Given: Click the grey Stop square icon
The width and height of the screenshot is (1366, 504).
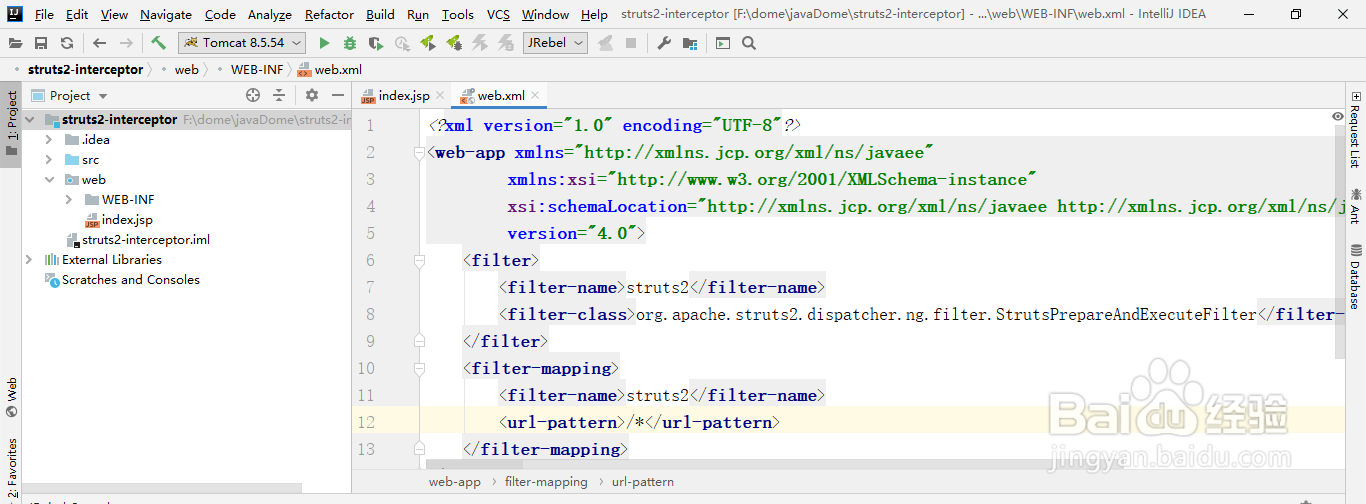Looking at the screenshot, I should (x=631, y=43).
